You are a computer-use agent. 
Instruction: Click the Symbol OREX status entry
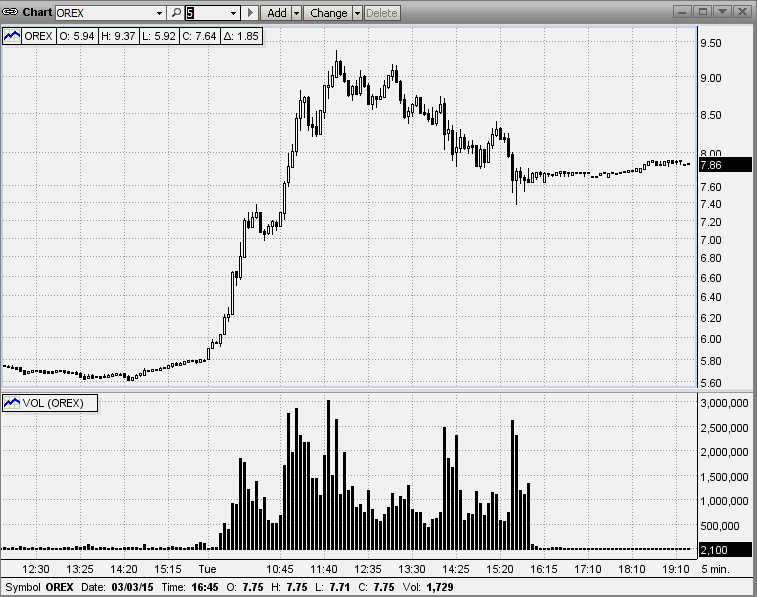click(39, 587)
